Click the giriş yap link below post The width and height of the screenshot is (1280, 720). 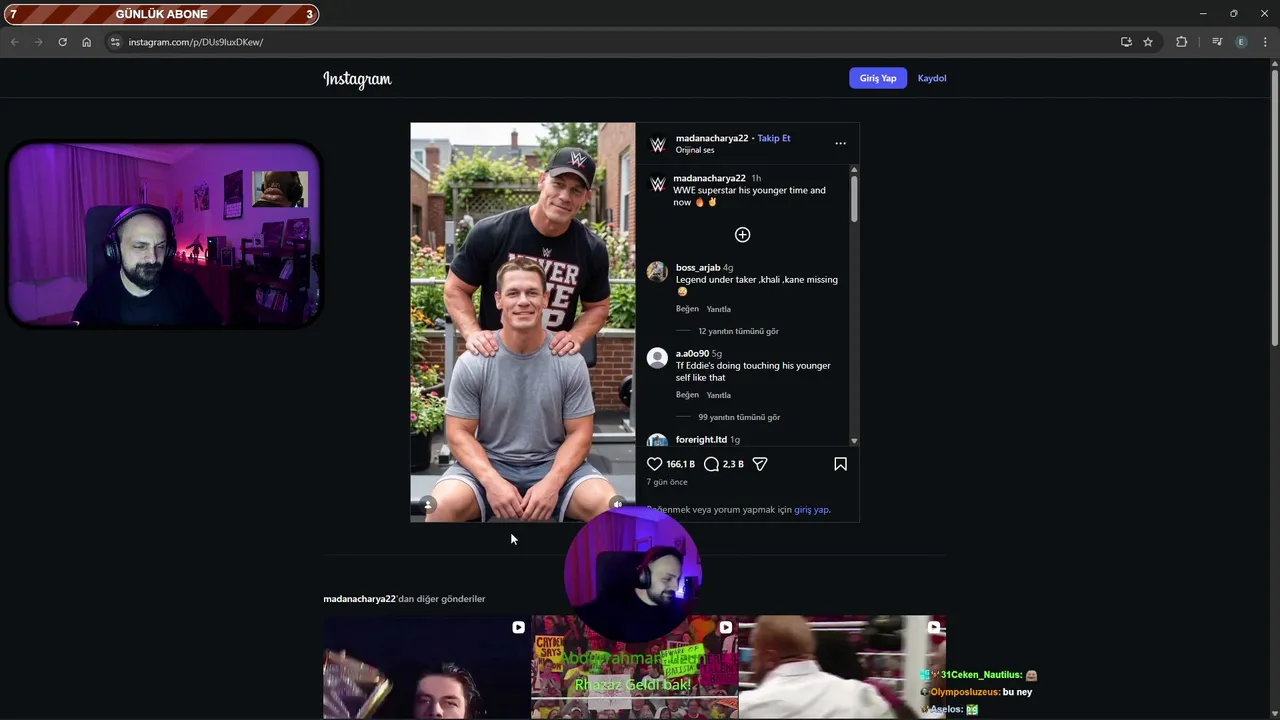click(811, 509)
